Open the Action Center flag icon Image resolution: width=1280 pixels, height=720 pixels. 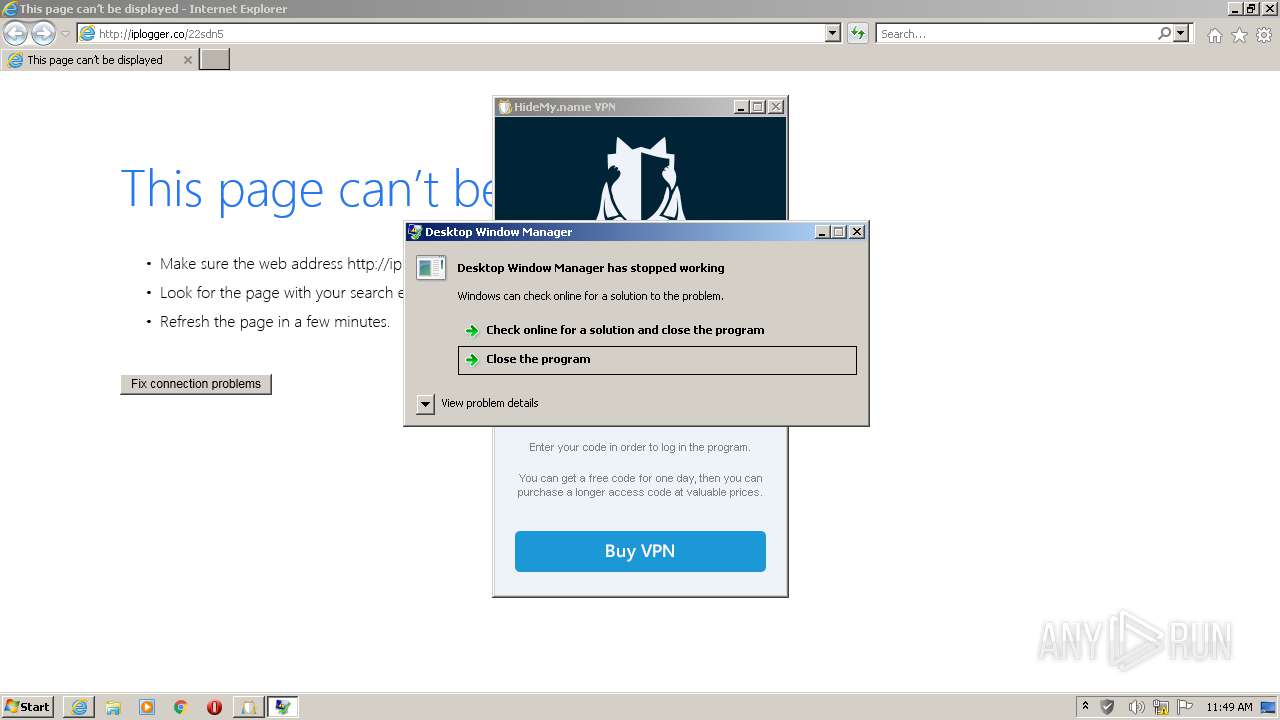coord(1185,707)
